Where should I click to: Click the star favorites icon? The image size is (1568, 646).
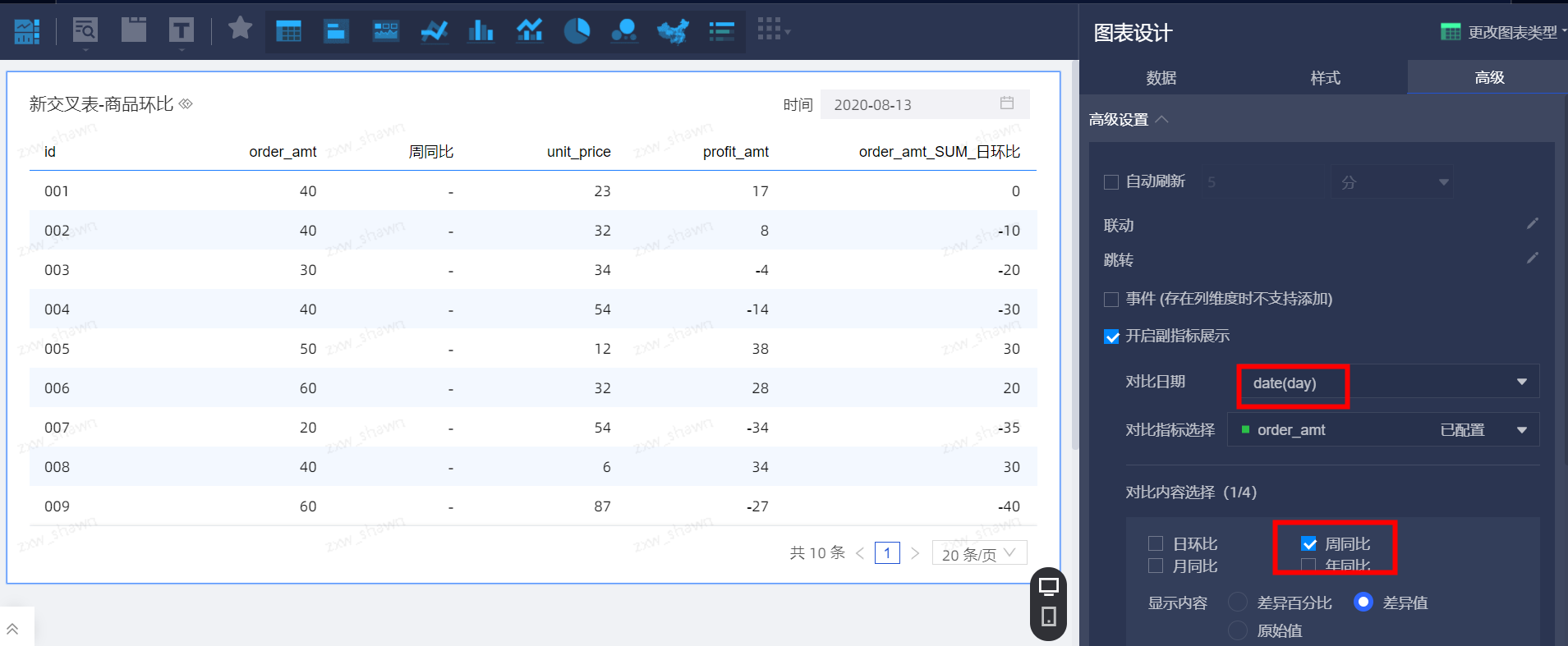coord(240,28)
